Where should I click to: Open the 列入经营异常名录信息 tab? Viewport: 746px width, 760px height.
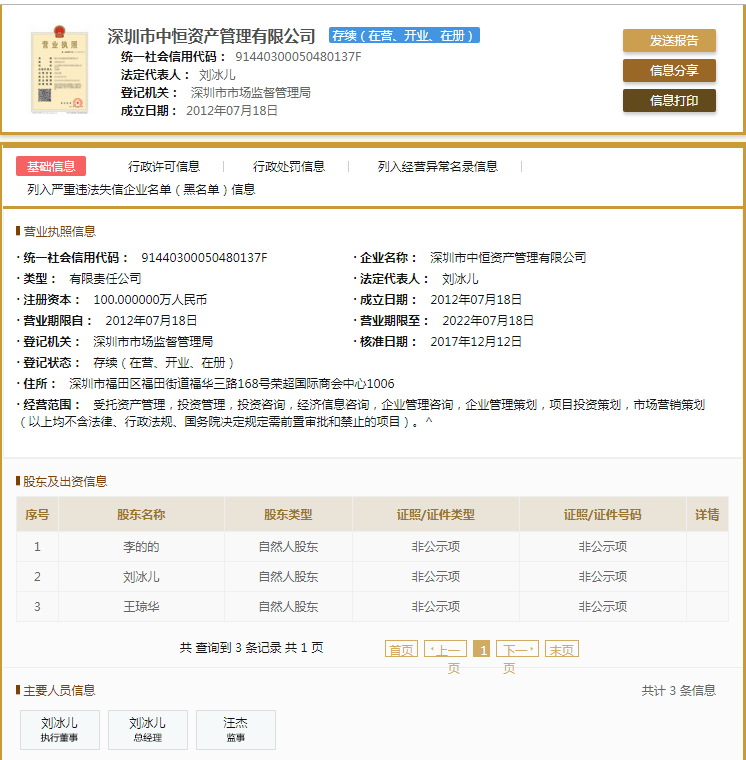(437, 167)
